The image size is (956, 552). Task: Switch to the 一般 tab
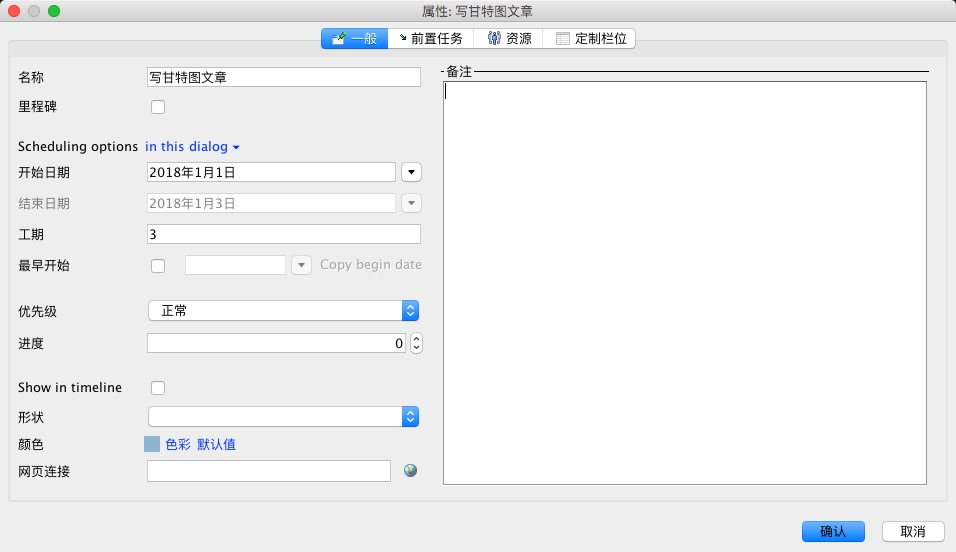[x=355, y=38]
